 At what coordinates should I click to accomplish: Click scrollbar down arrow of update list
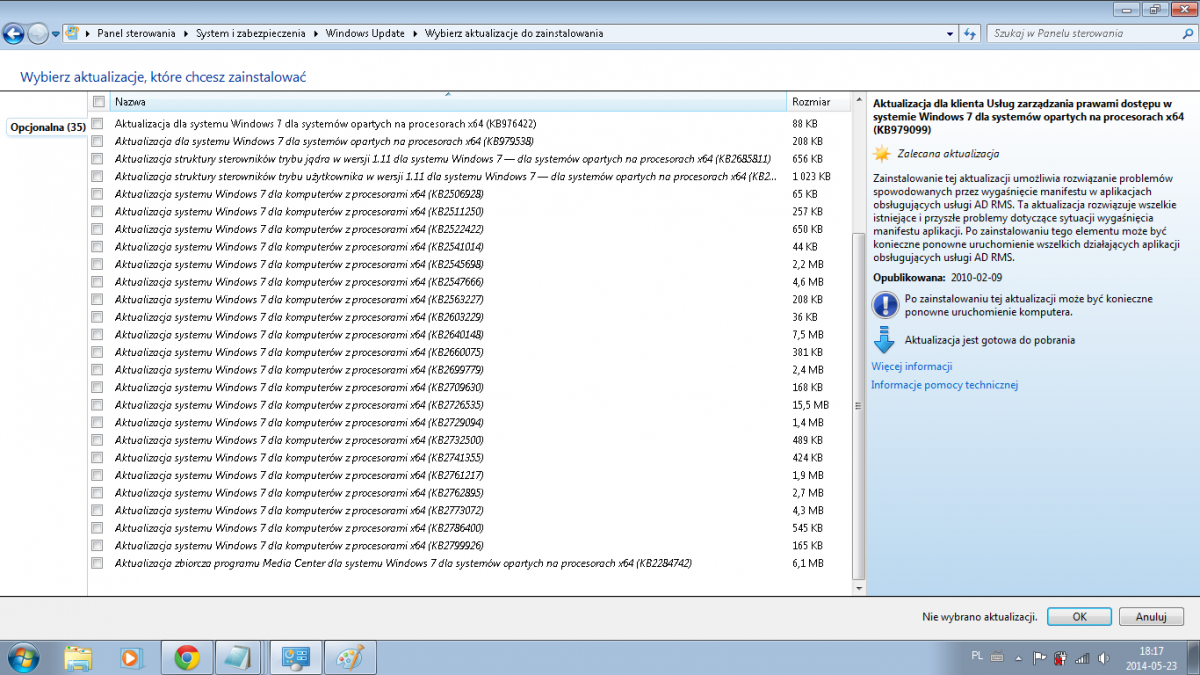point(858,590)
